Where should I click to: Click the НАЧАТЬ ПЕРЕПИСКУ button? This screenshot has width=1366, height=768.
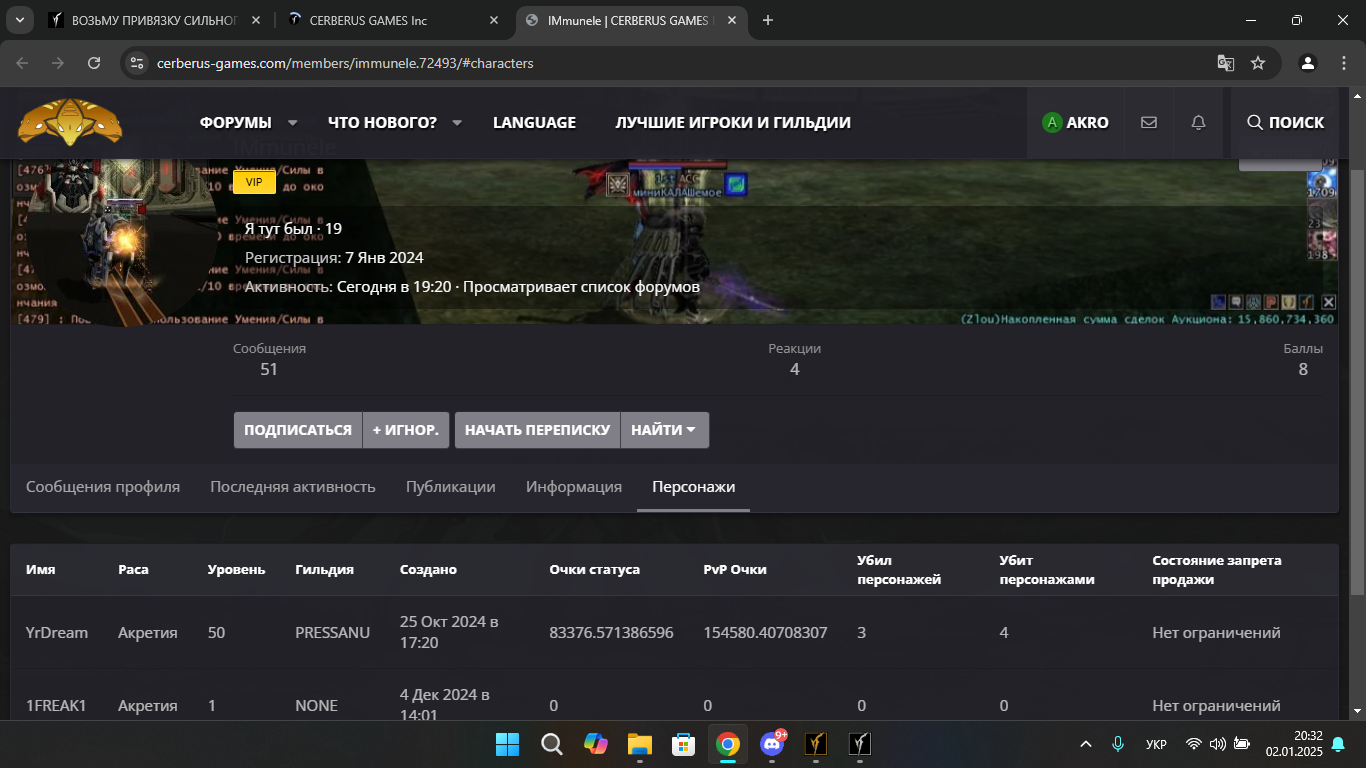537,430
